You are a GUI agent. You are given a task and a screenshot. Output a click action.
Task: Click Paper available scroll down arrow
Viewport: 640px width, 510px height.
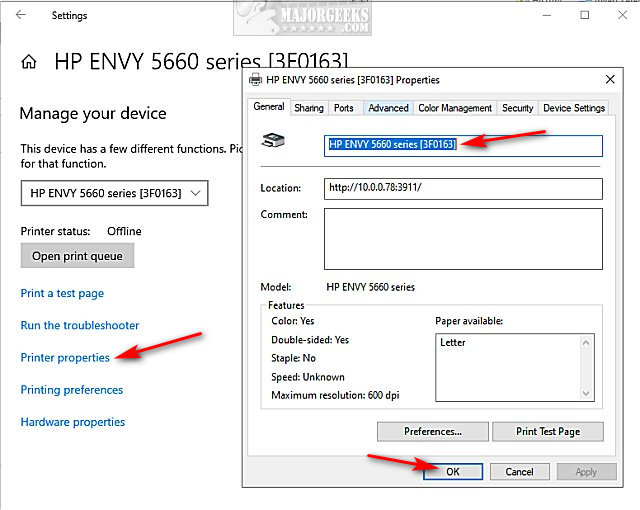coord(586,393)
